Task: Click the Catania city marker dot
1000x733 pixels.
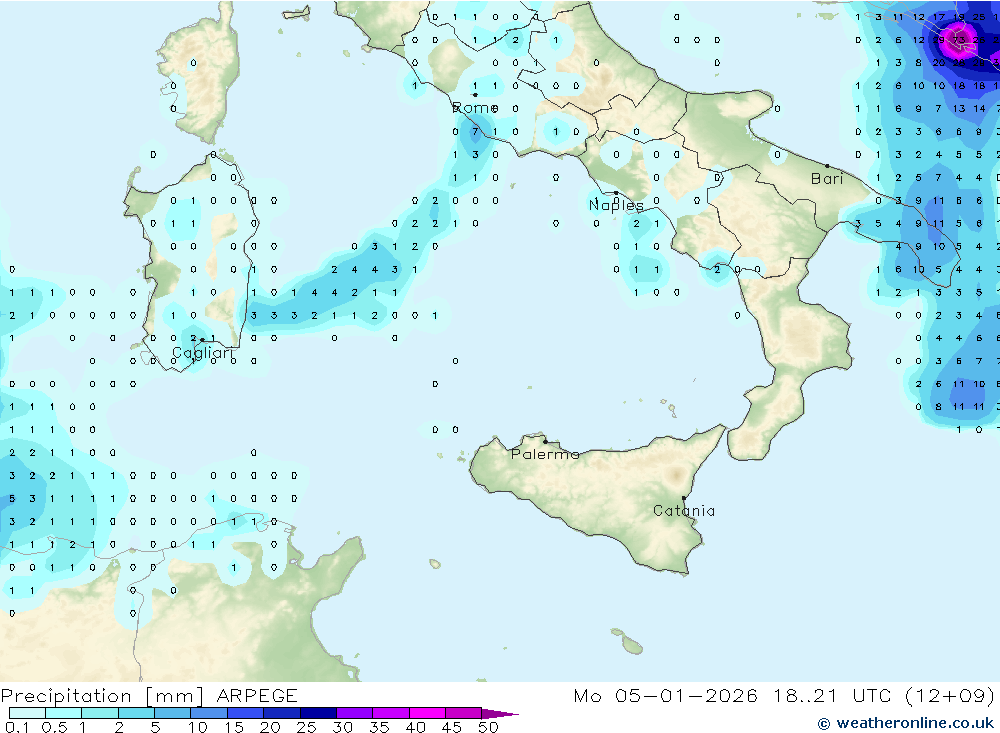Action: click(x=684, y=498)
